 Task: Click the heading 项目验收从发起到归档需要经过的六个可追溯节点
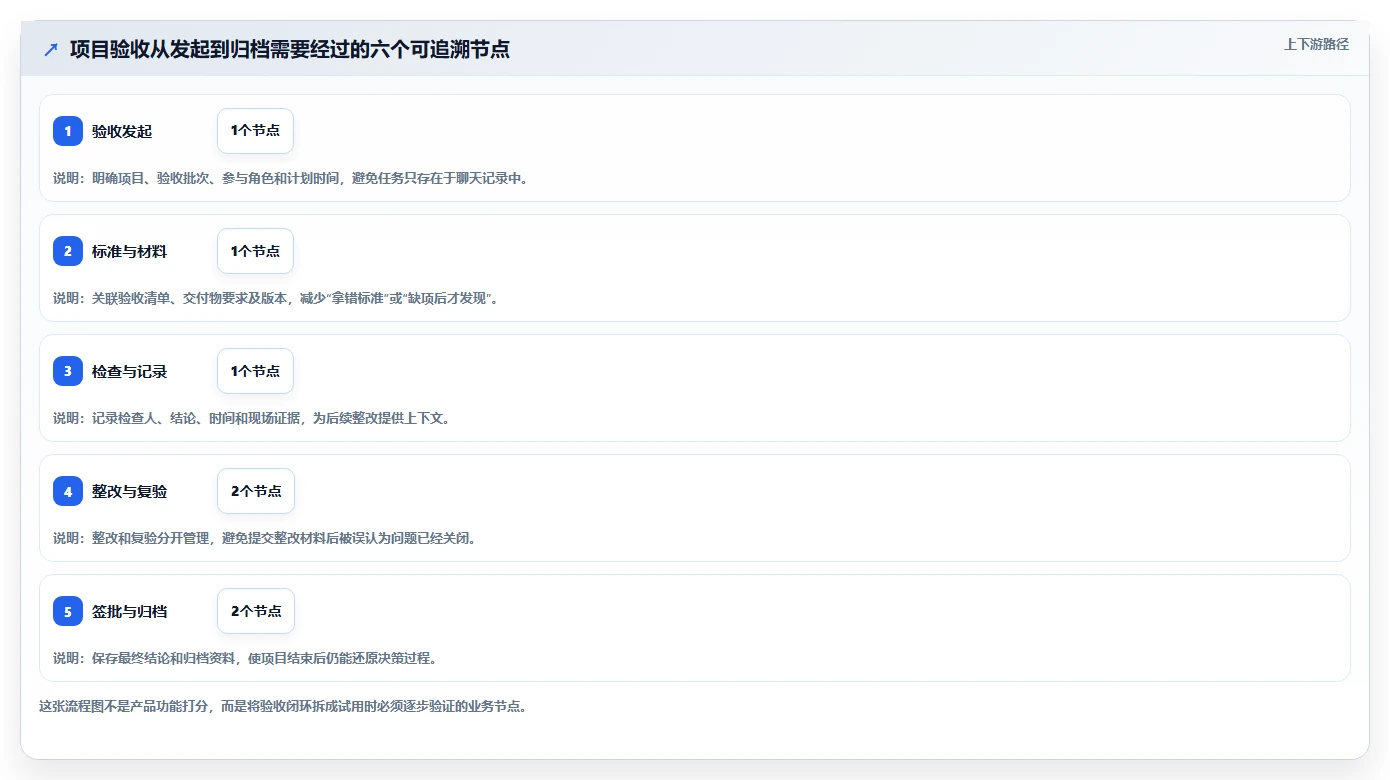point(290,50)
